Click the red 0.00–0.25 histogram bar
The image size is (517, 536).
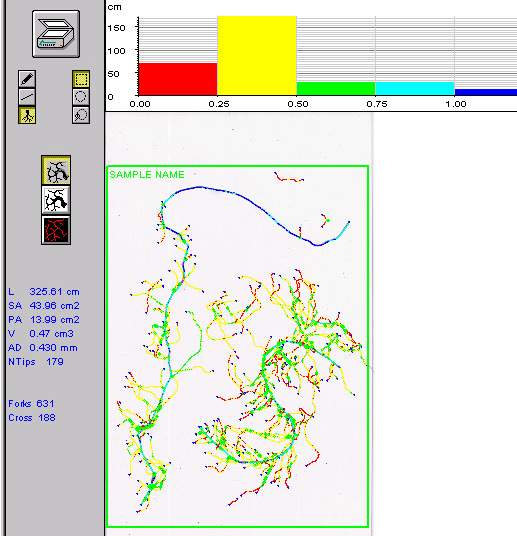tap(178, 79)
